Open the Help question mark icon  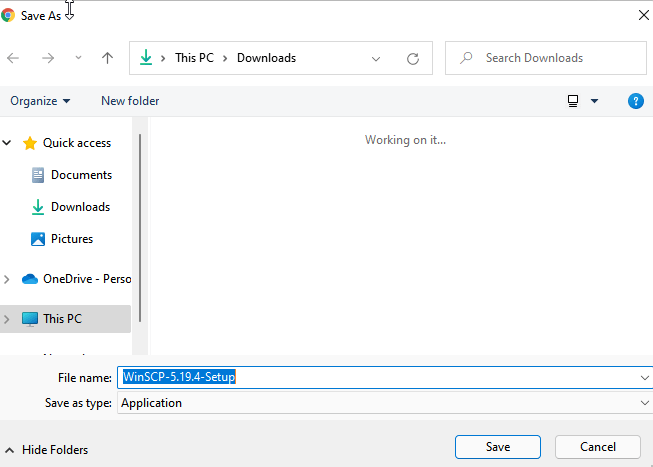click(x=635, y=101)
